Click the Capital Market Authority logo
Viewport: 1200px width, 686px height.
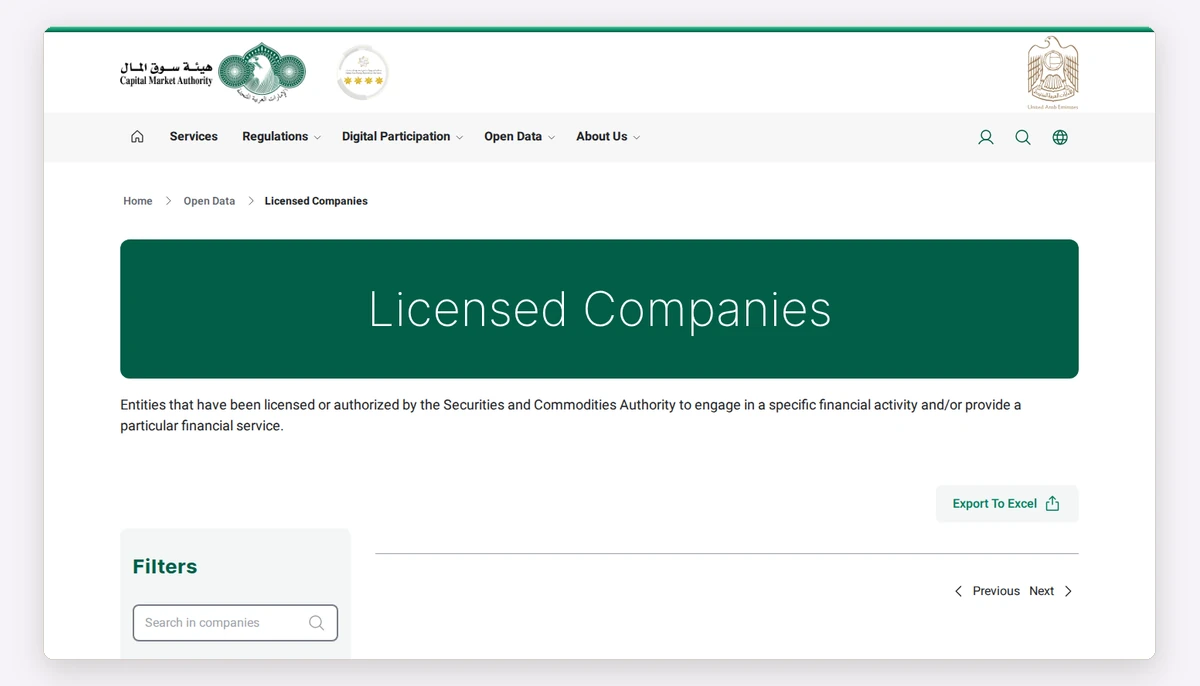(x=213, y=72)
